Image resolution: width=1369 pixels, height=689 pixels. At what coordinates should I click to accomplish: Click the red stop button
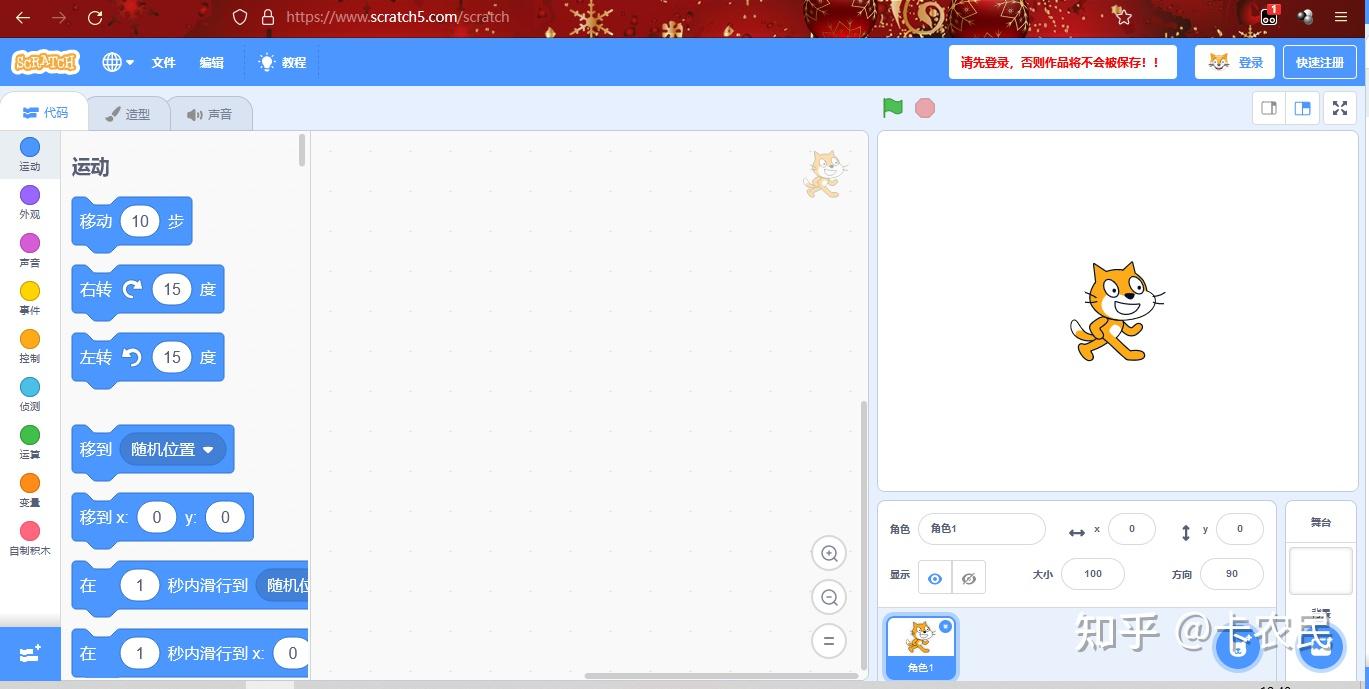[x=925, y=108]
